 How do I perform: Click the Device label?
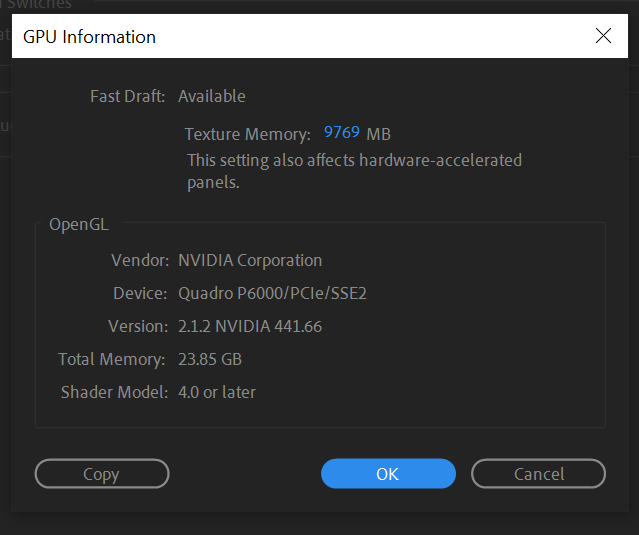tap(140, 293)
